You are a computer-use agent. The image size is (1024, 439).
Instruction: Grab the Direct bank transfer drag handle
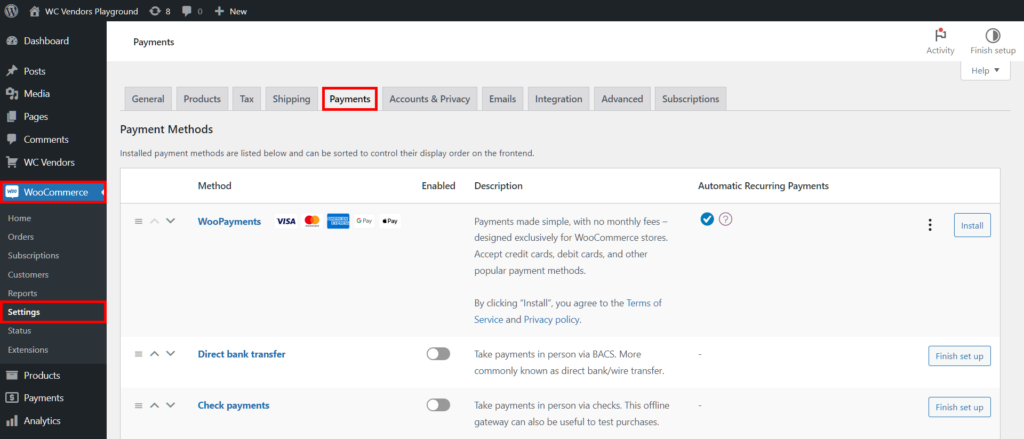click(x=138, y=354)
